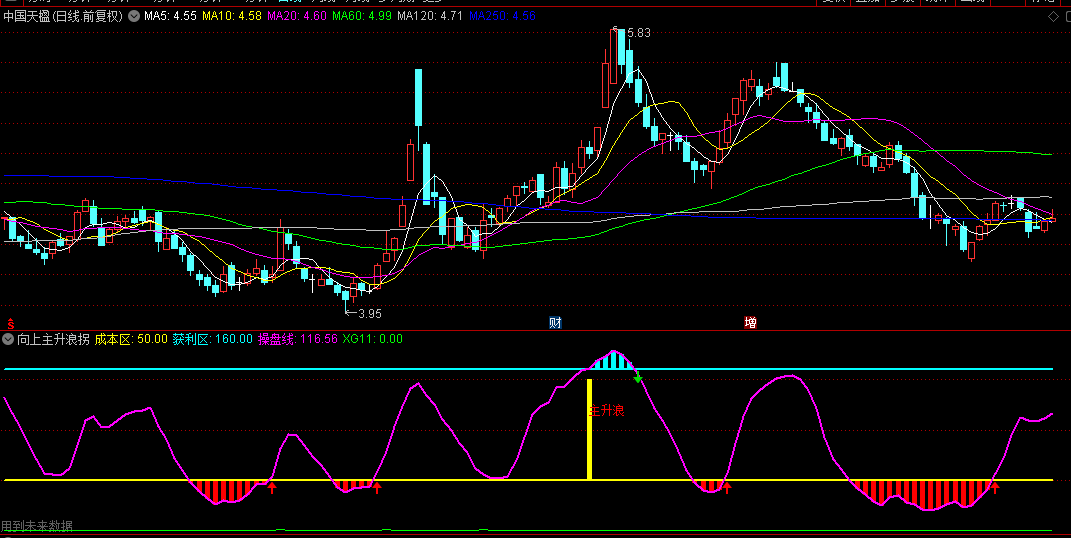Viewport: 1071px width, 538px height.
Task: Click the diamond icon at top-right corner
Action: point(1052,16)
